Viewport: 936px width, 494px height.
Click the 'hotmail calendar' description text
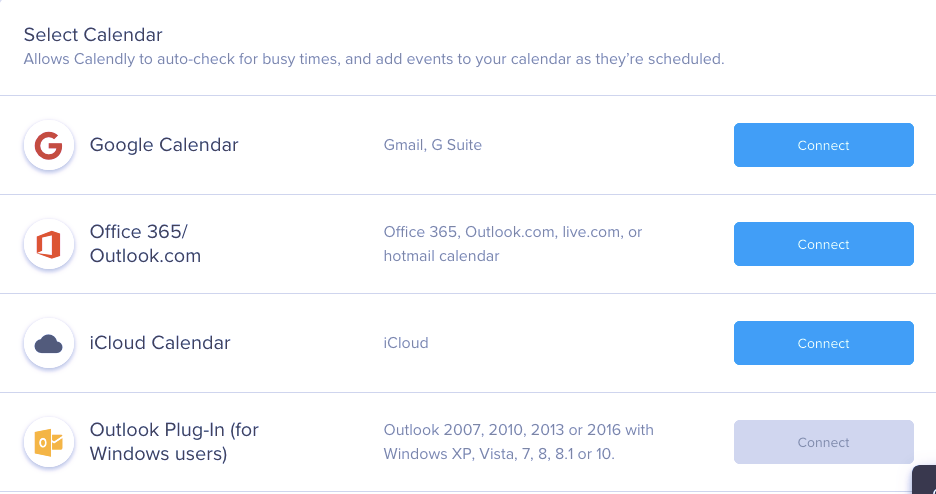441,256
